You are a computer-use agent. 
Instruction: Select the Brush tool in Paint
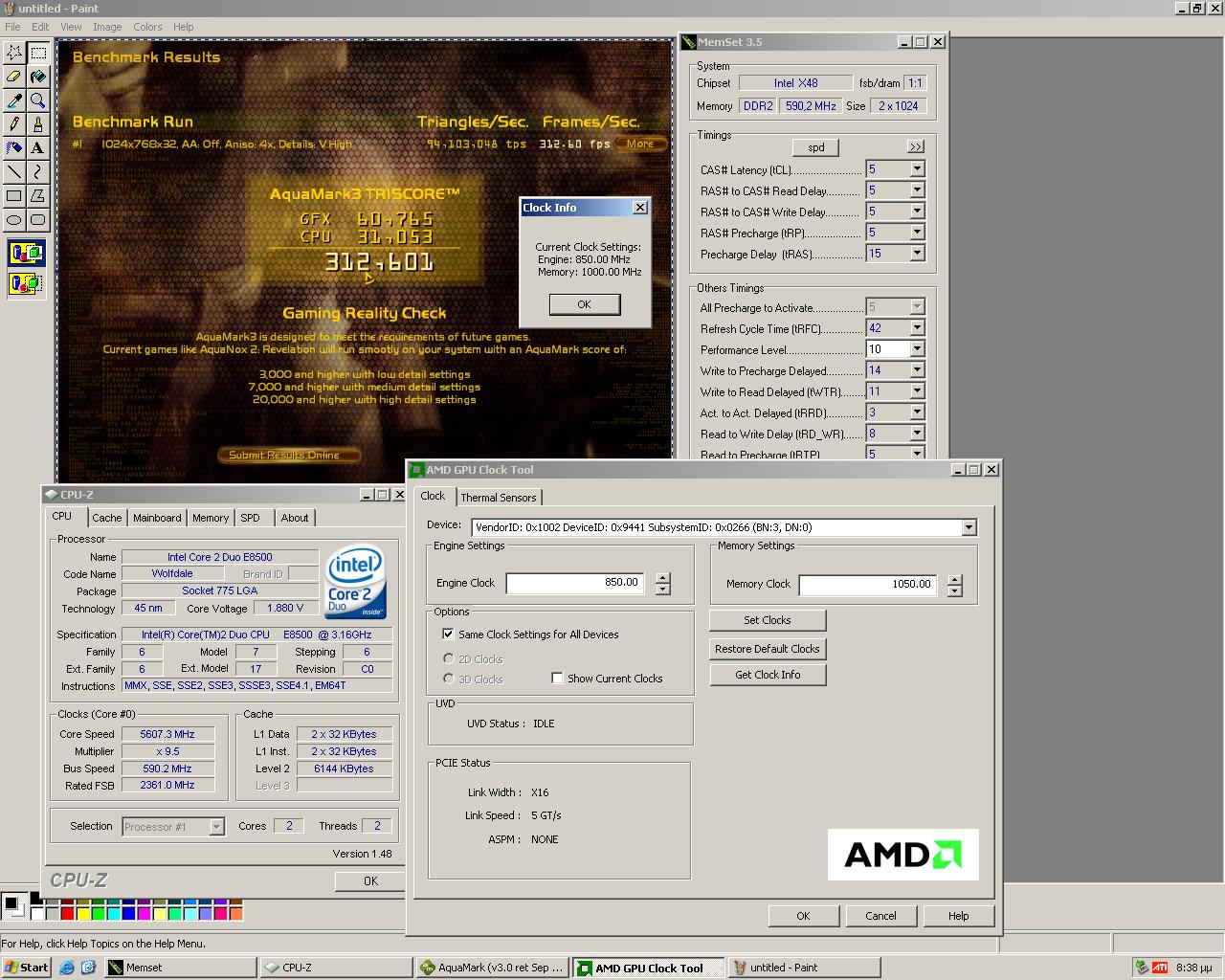click(x=38, y=124)
